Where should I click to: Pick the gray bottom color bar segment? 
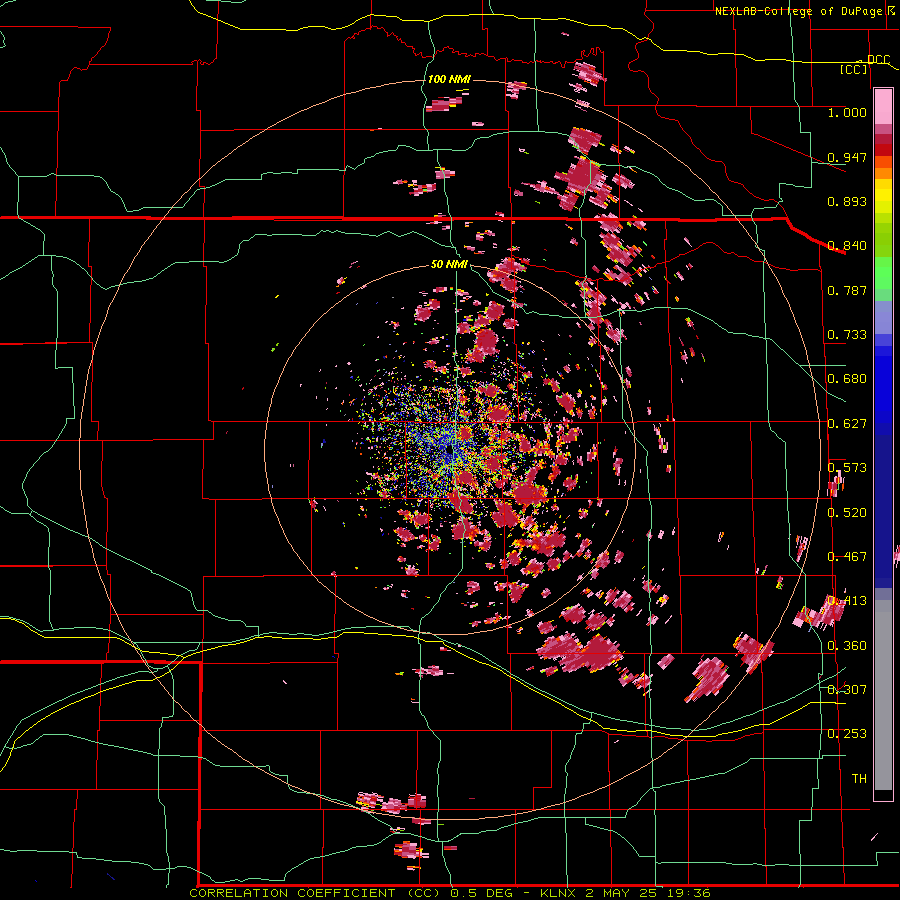click(883, 700)
